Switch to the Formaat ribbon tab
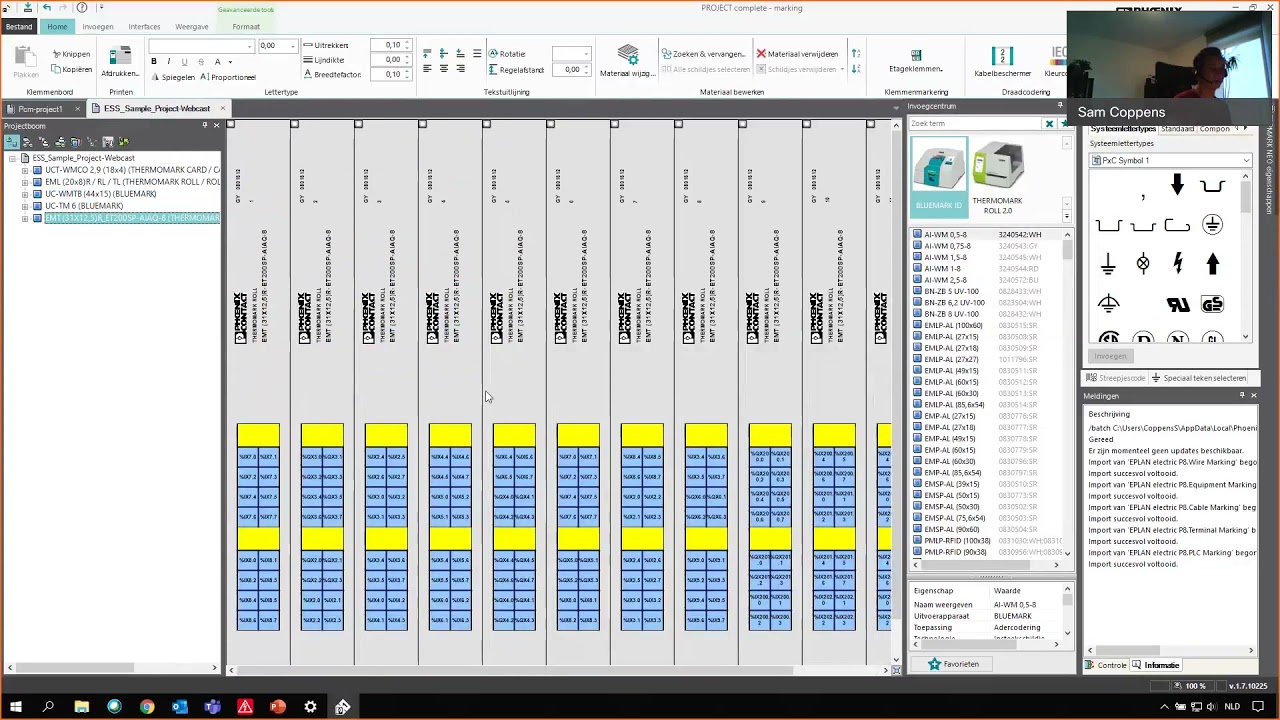The height and width of the screenshot is (720, 1280). coord(246,27)
